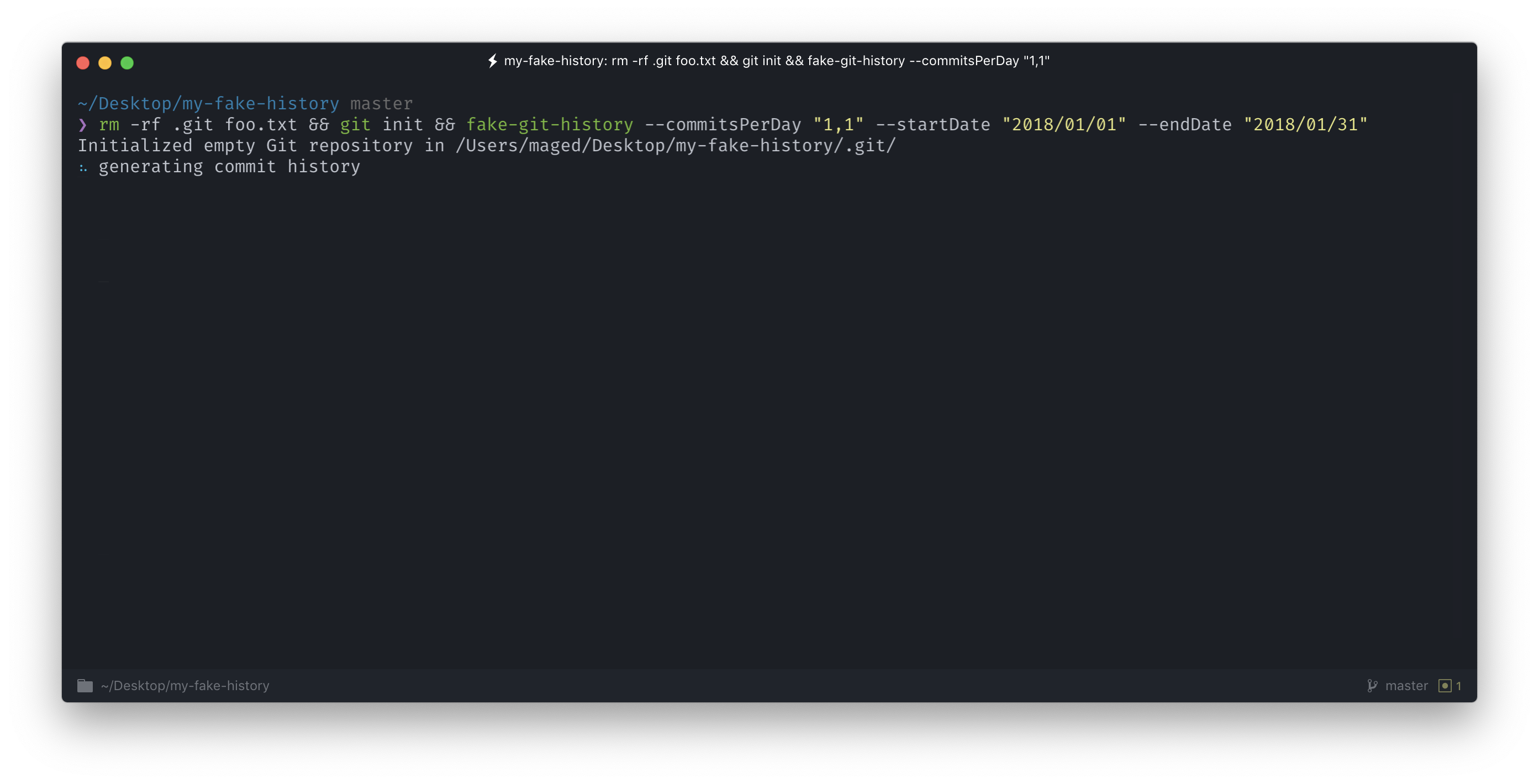Click the yellow window zoom toggle button
Image resolution: width=1539 pixels, height=784 pixels.
106,62
